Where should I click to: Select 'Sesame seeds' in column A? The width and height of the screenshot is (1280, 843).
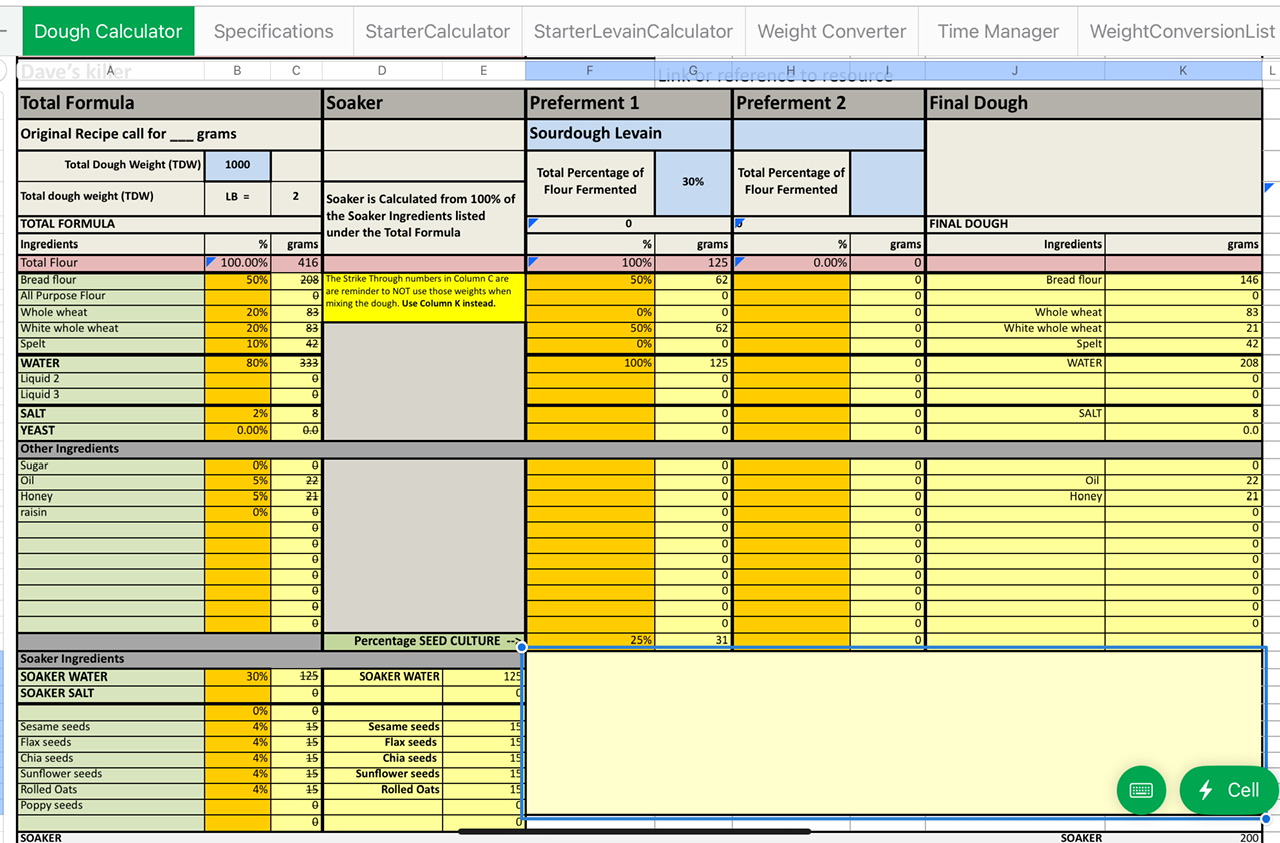111,727
